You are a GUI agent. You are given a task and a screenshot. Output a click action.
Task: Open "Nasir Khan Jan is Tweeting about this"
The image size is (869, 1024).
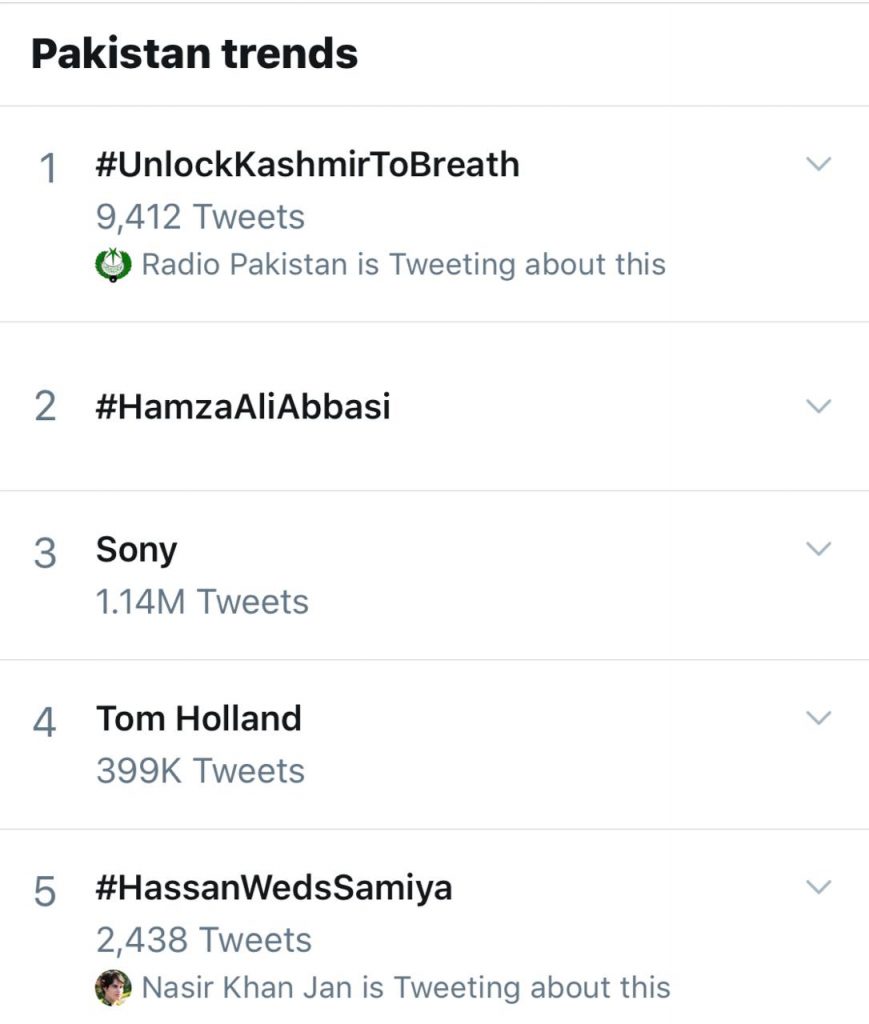click(405, 988)
